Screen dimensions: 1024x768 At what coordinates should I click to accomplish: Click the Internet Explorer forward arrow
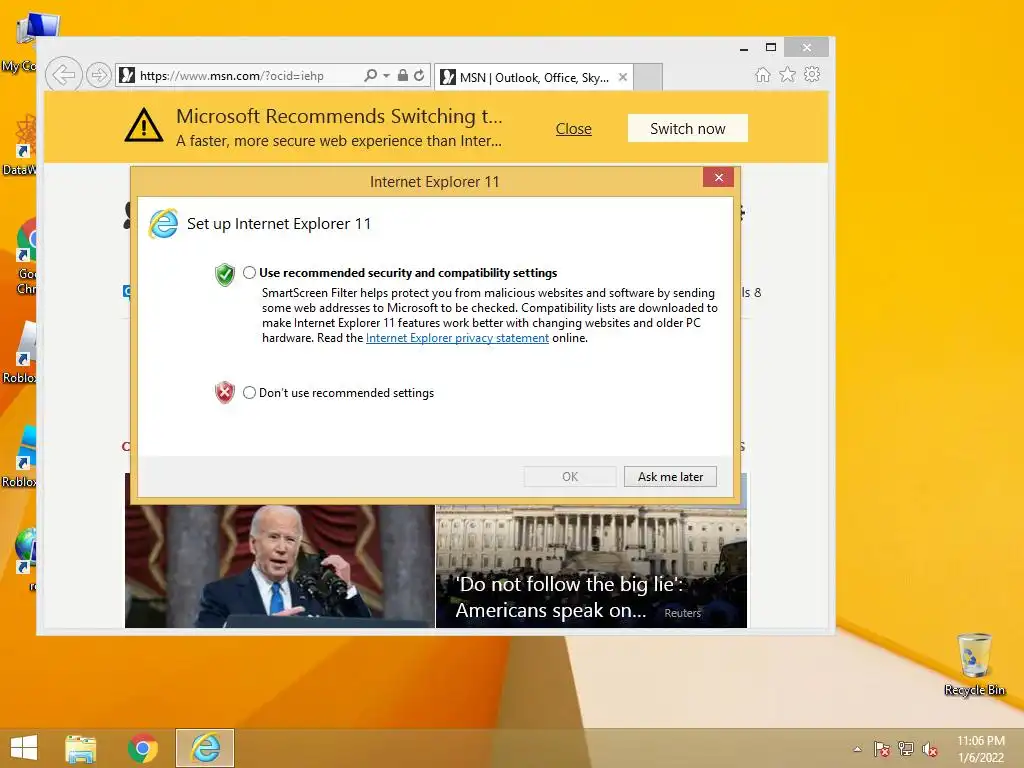click(99, 75)
